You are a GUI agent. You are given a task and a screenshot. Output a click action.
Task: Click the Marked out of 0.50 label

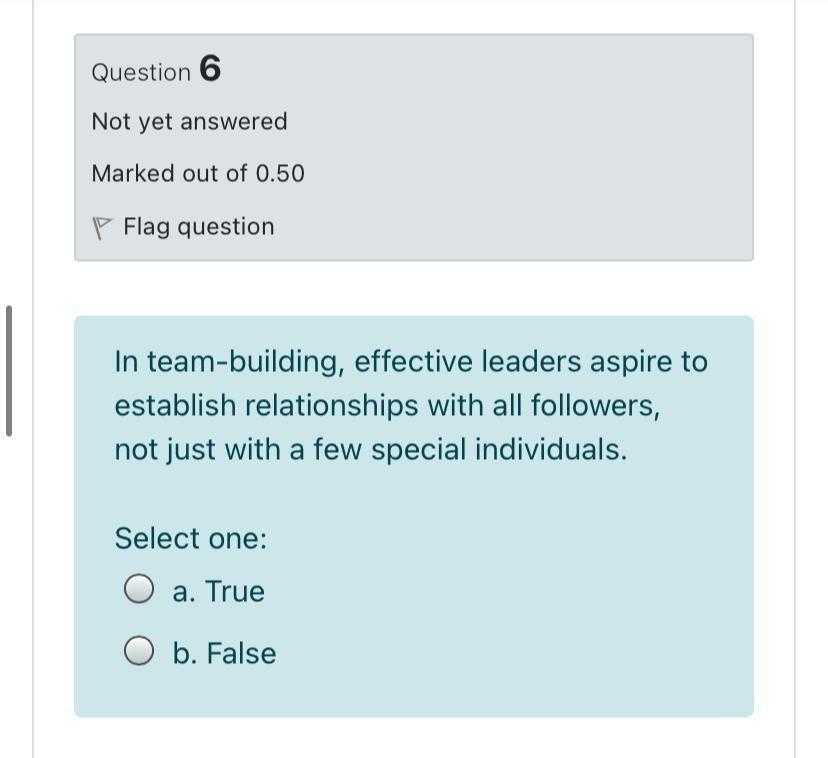[198, 173]
